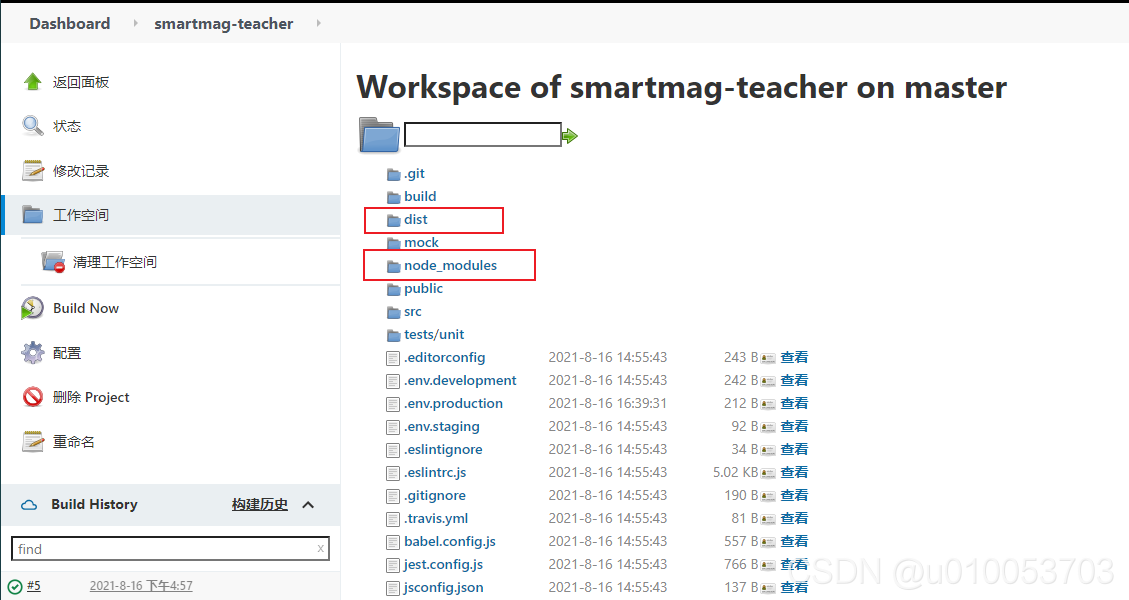Click the clock icon beside Build Now
The image size is (1129, 600).
(x=32, y=308)
